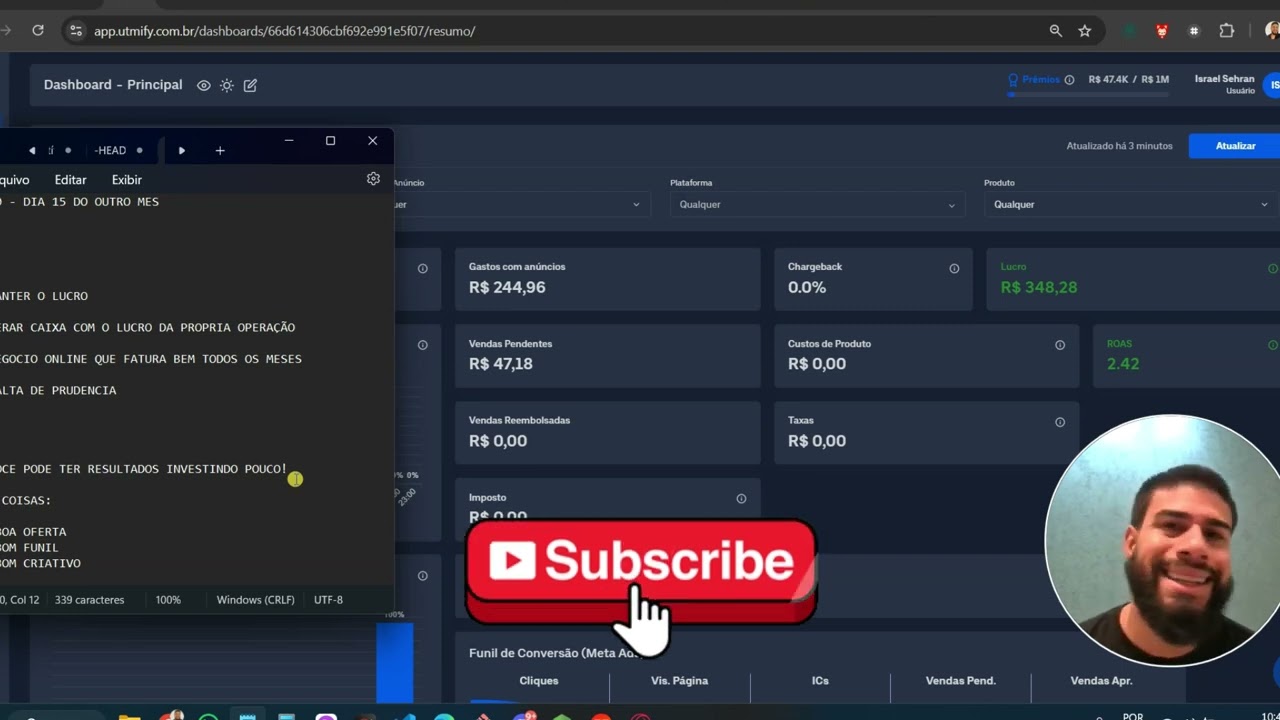Show info for Chargeback card

[x=954, y=268]
